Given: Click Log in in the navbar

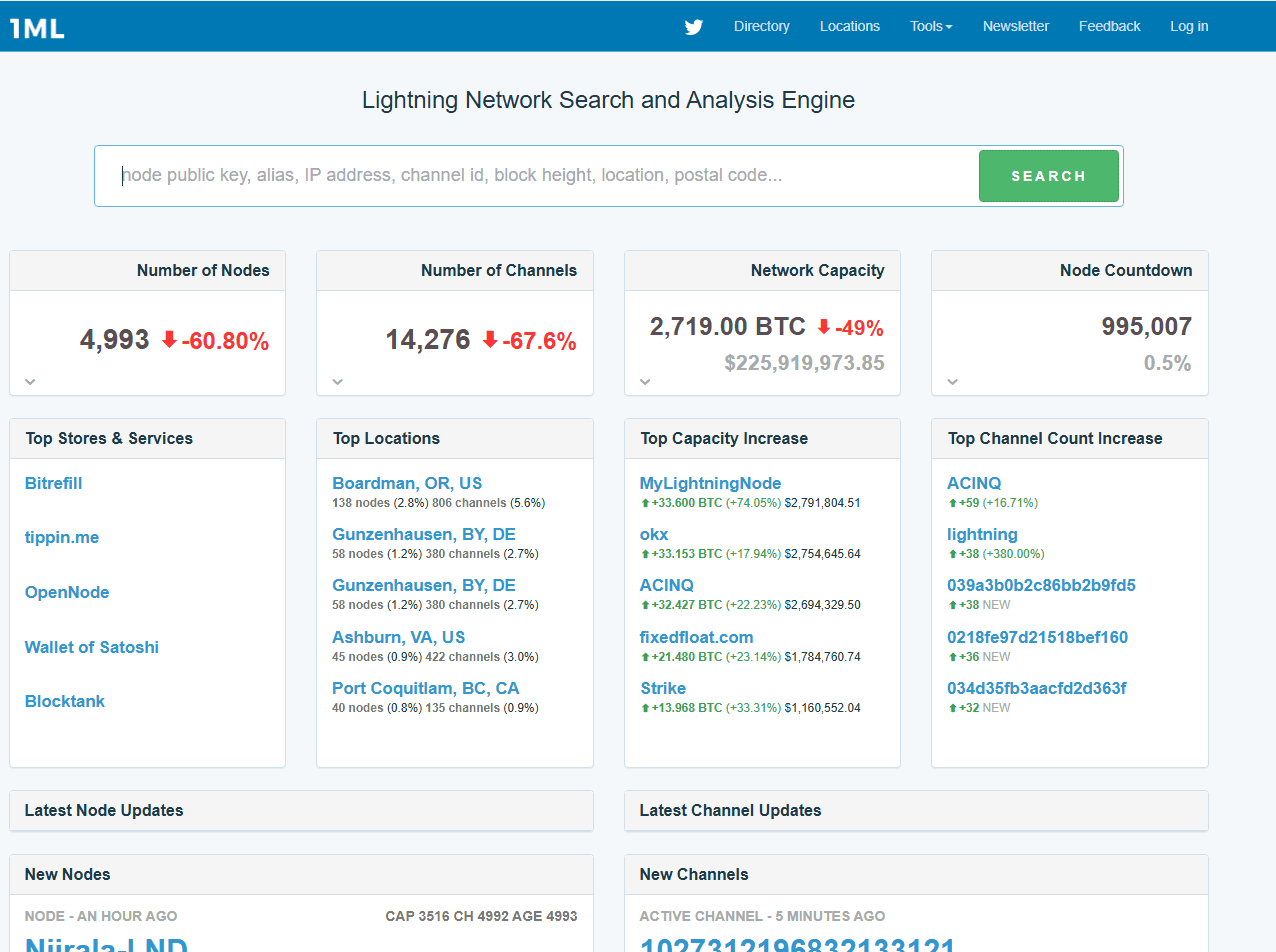Looking at the screenshot, I should pyautogui.click(x=1188, y=26).
